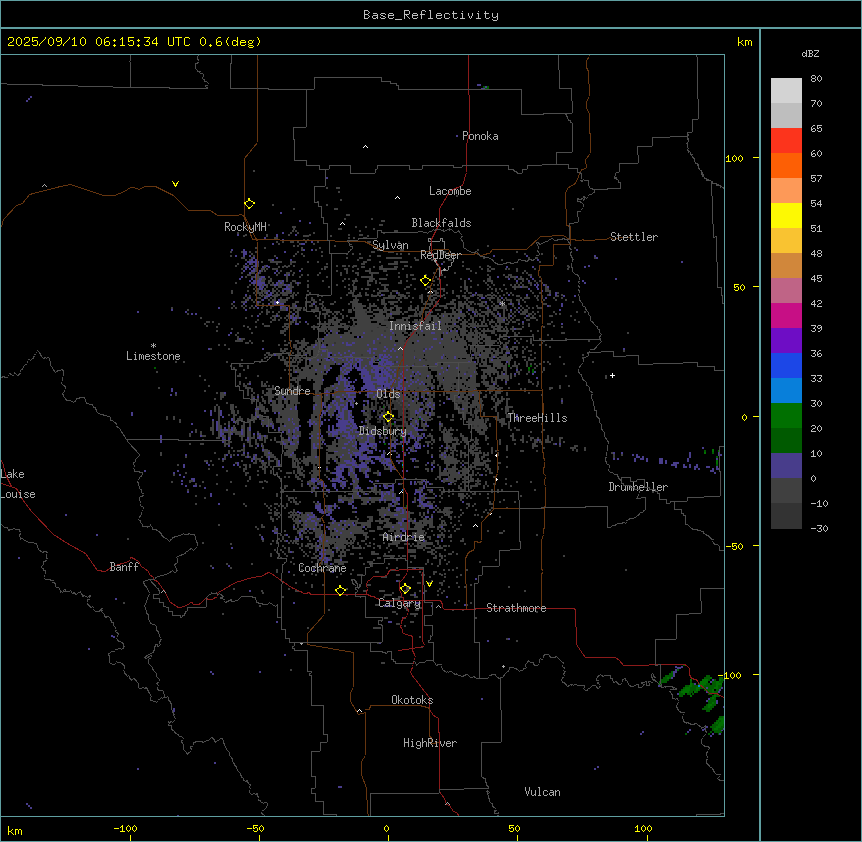Select the slate-blue 0-10 dBZ legend swatch
Screen dimensions: 862x842
tap(786, 466)
